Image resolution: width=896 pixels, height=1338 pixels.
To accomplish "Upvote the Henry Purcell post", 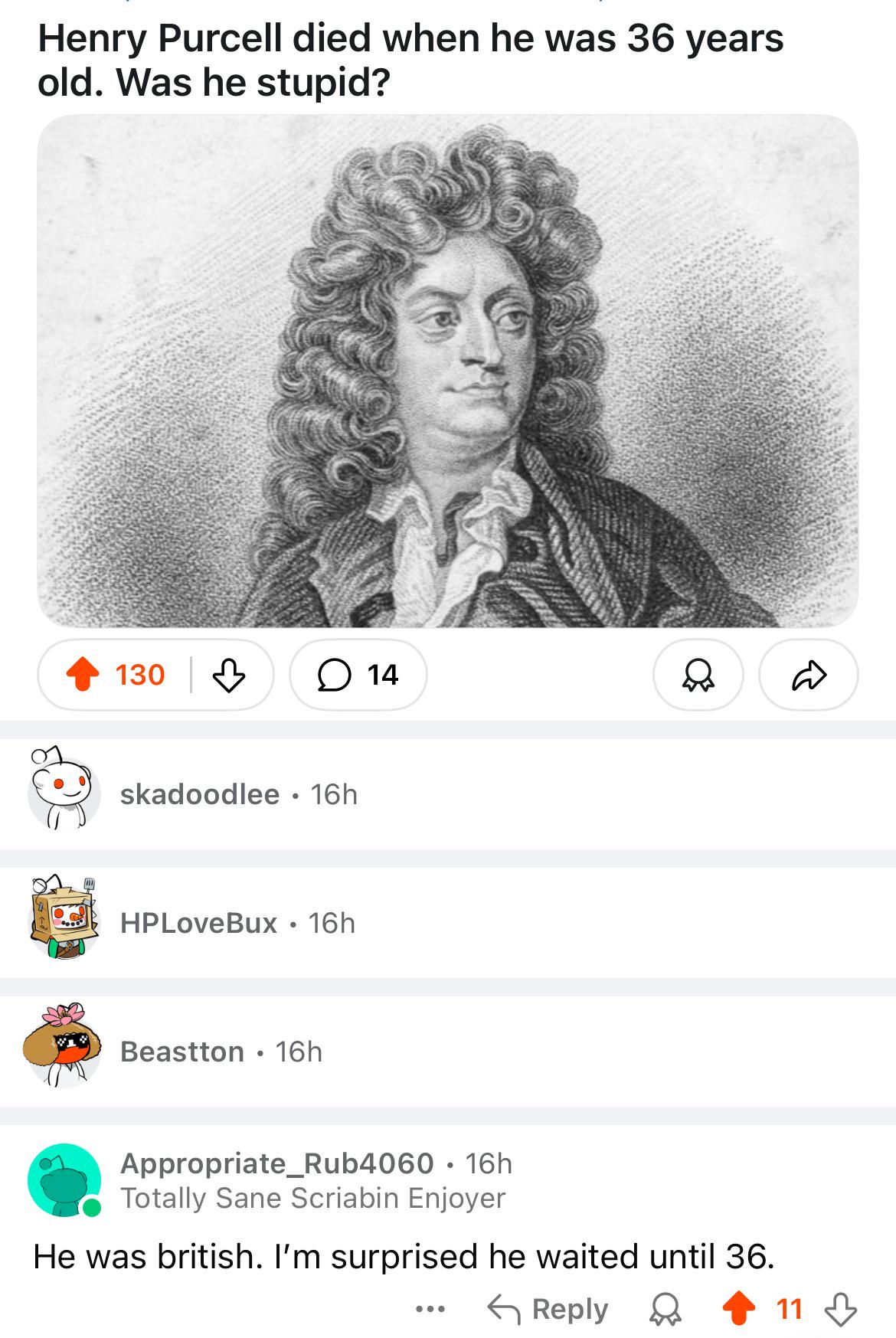I will pos(83,675).
